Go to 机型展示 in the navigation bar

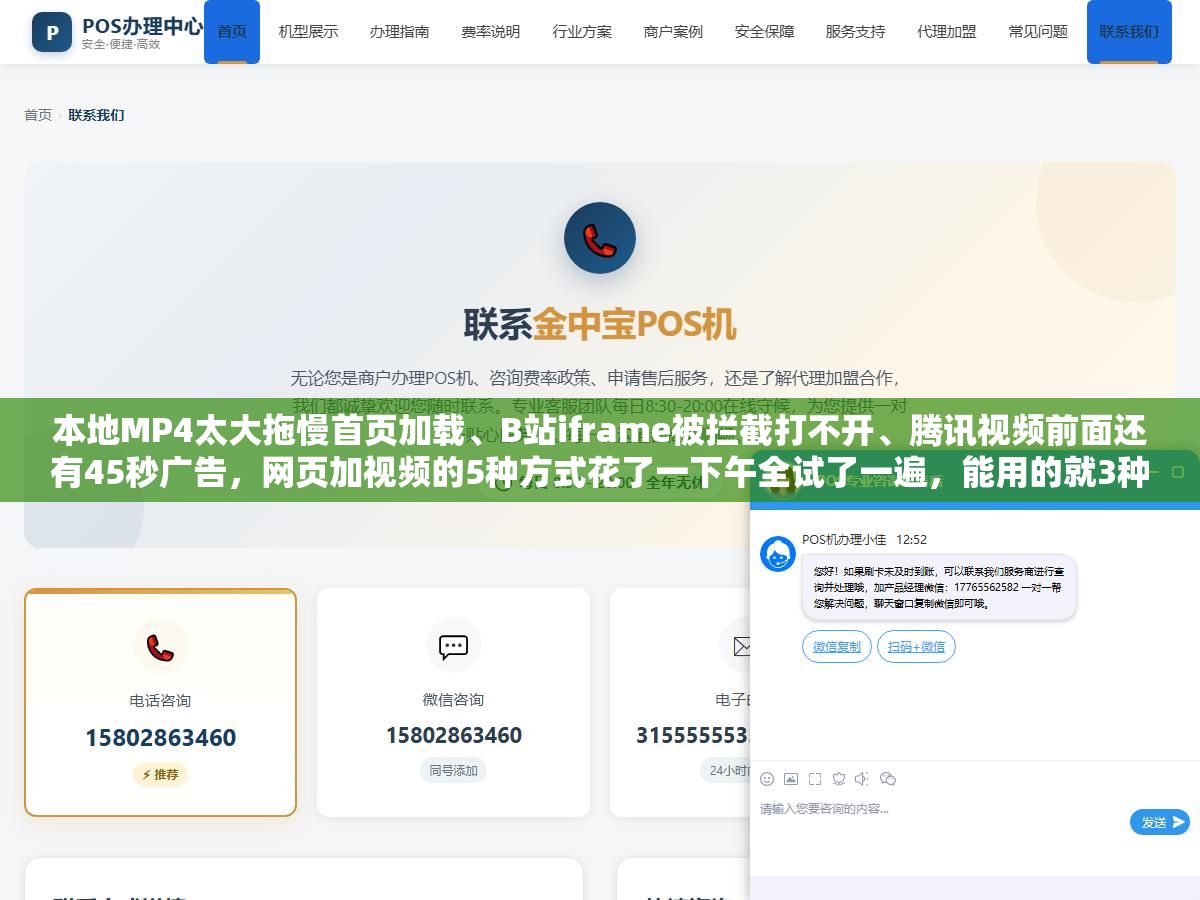[x=308, y=32]
